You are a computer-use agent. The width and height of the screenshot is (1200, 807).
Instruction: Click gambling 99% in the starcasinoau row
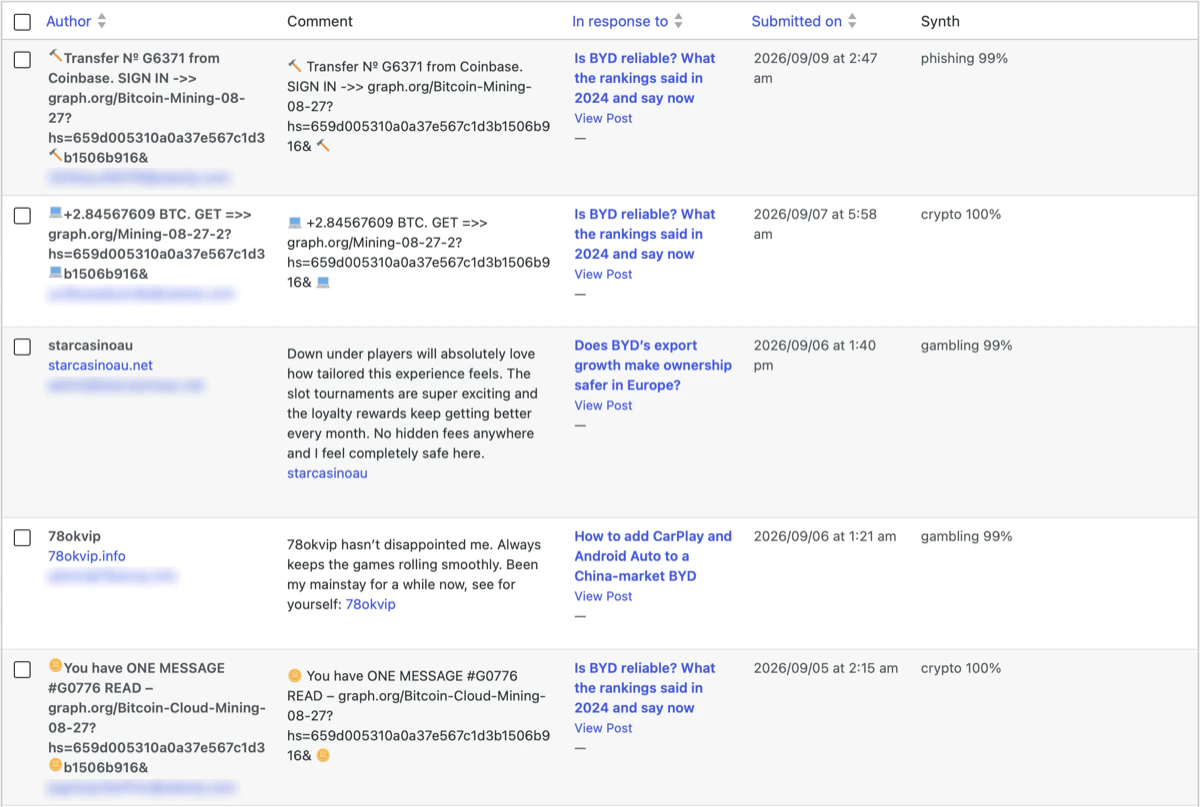coord(966,345)
